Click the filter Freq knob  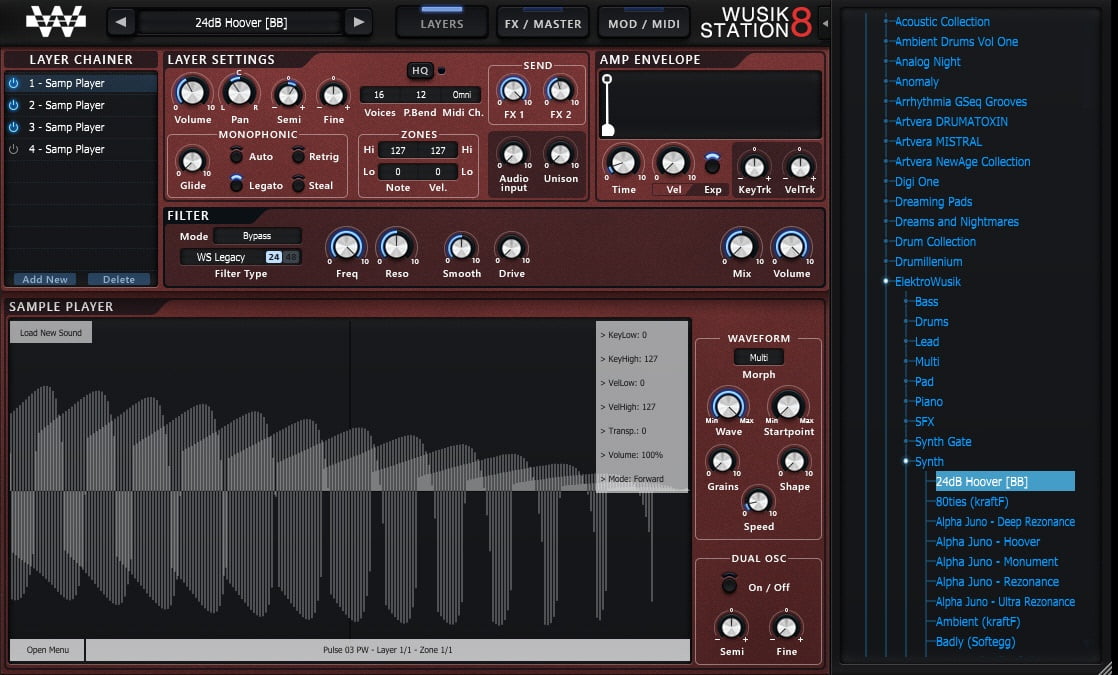coord(347,247)
